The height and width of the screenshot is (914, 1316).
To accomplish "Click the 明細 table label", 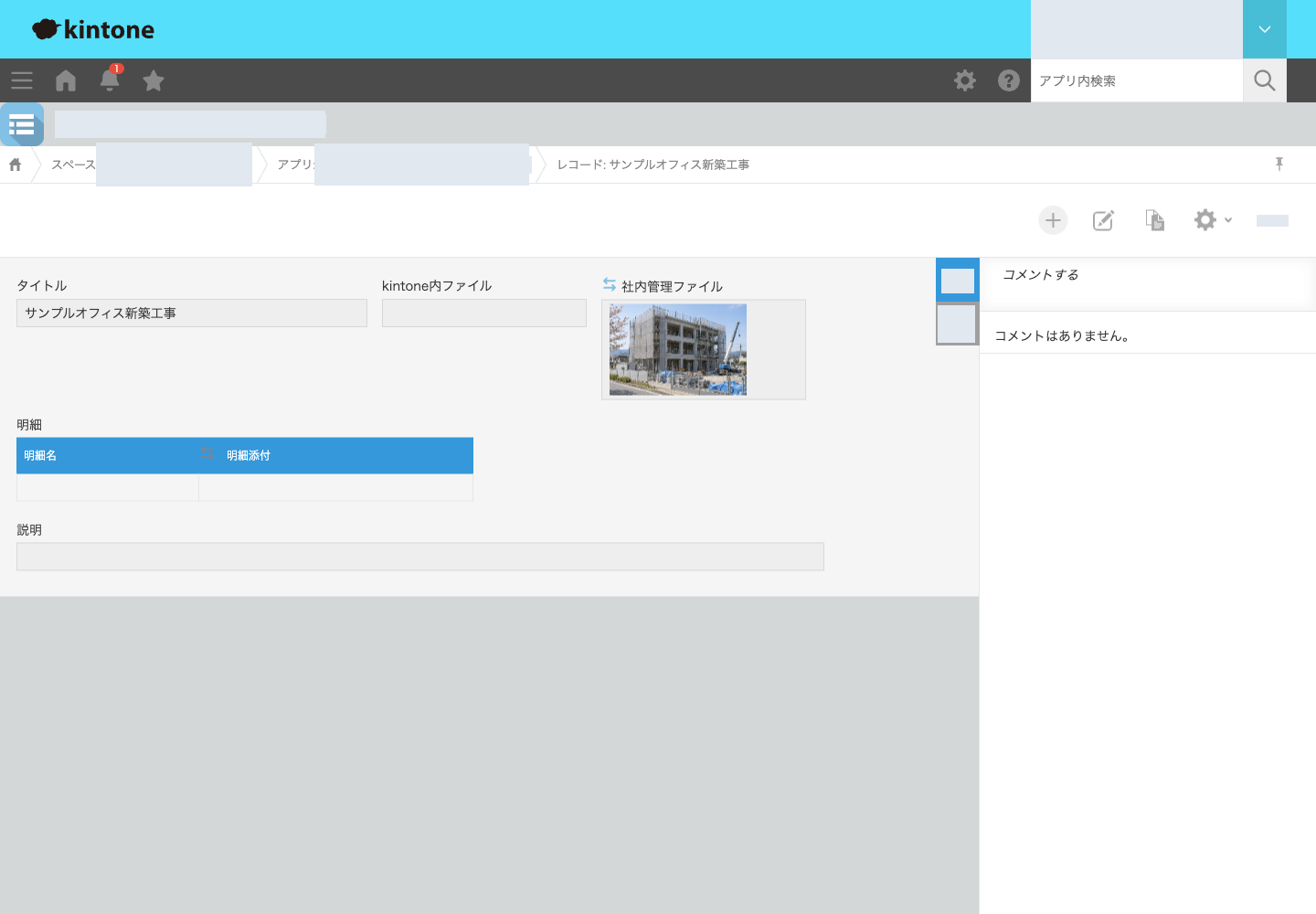I will point(29,424).
